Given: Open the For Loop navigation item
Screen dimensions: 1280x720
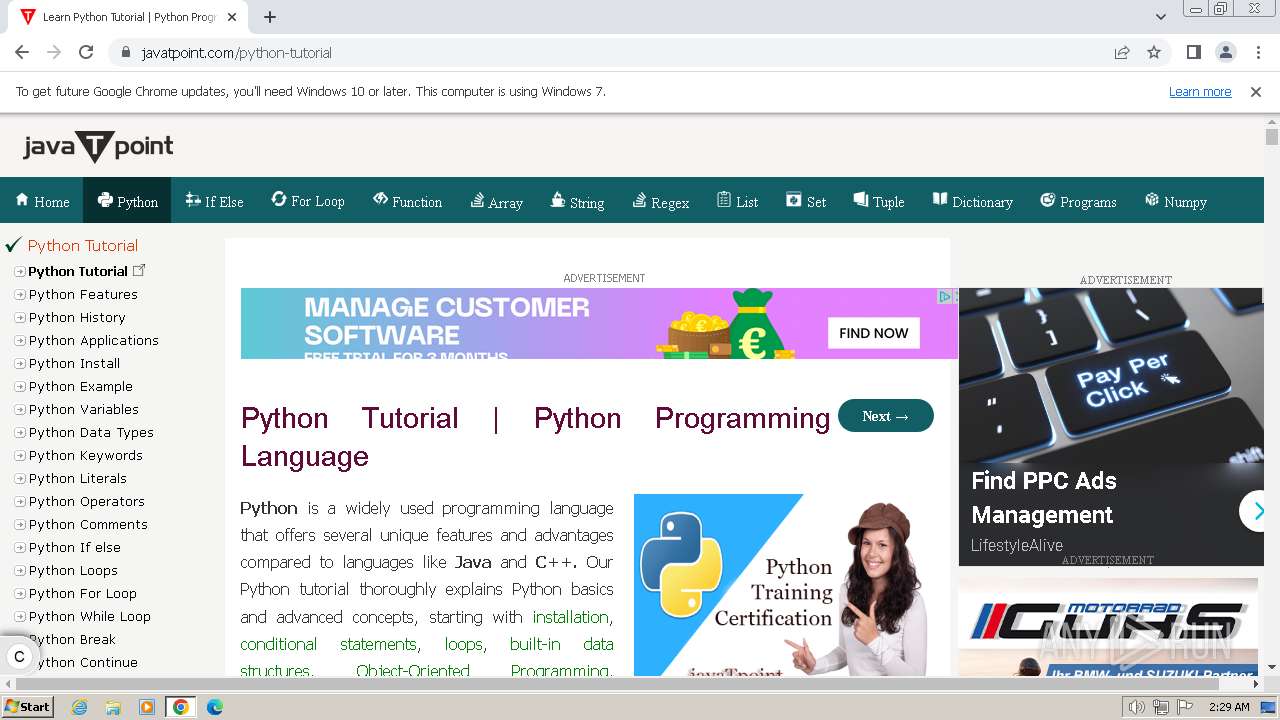Looking at the screenshot, I should pos(308,201).
